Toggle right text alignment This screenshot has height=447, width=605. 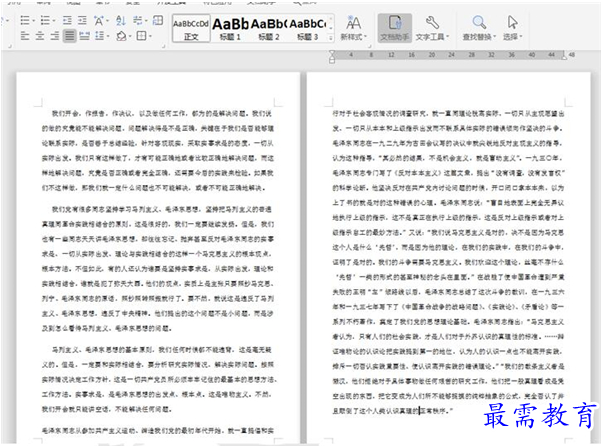[55, 36]
